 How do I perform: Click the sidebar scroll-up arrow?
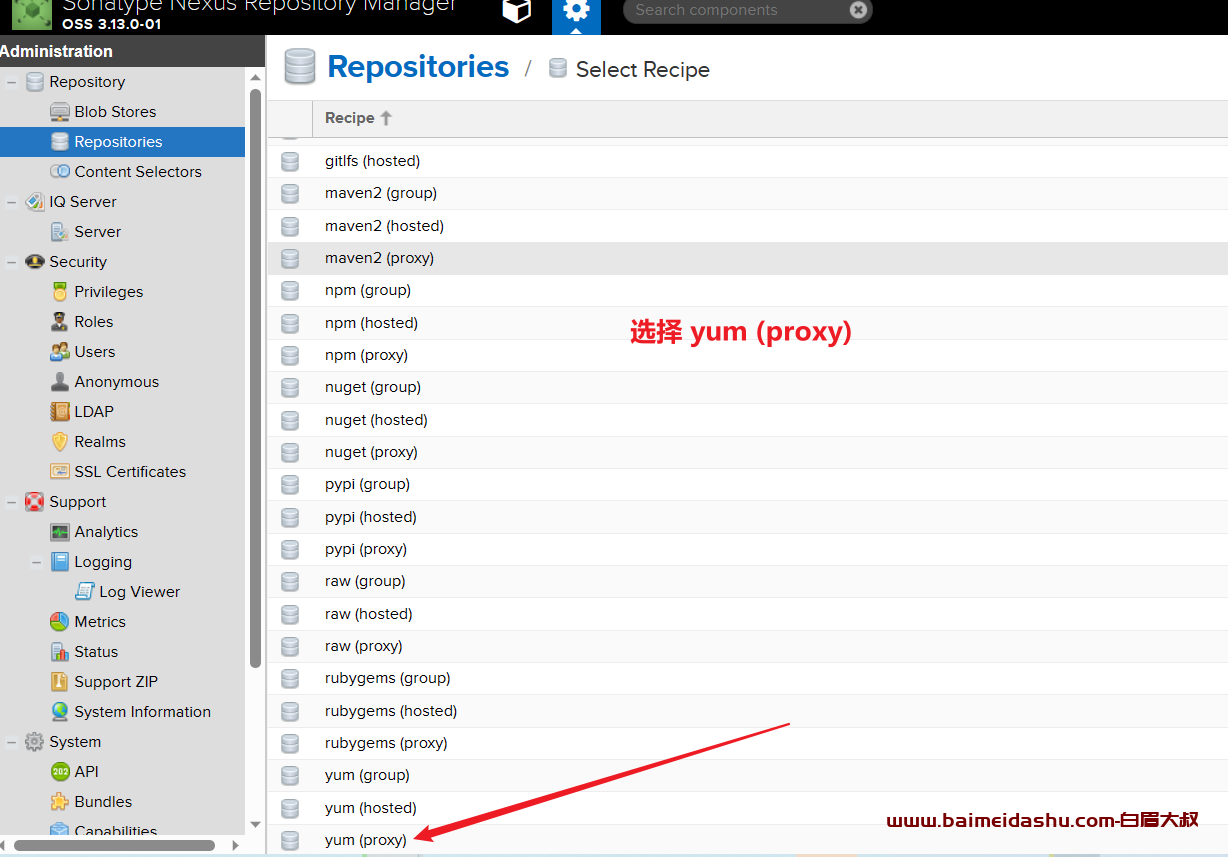255,77
